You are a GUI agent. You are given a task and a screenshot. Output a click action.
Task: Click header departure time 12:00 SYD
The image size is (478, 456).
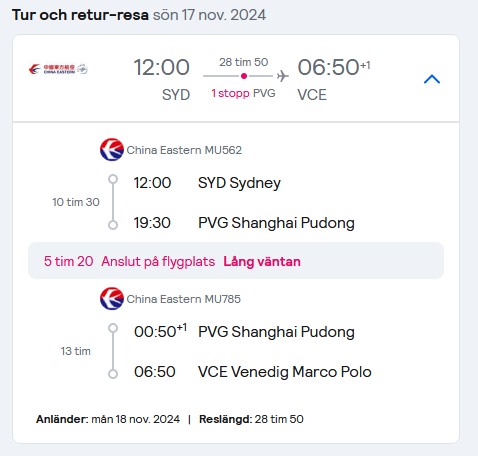(162, 79)
